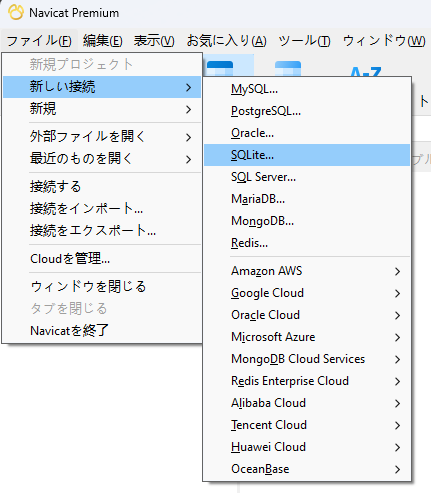Image resolution: width=431 pixels, height=493 pixels.
Task: Expand 最近のものを開く submenu
Action: tap(102, 159)
